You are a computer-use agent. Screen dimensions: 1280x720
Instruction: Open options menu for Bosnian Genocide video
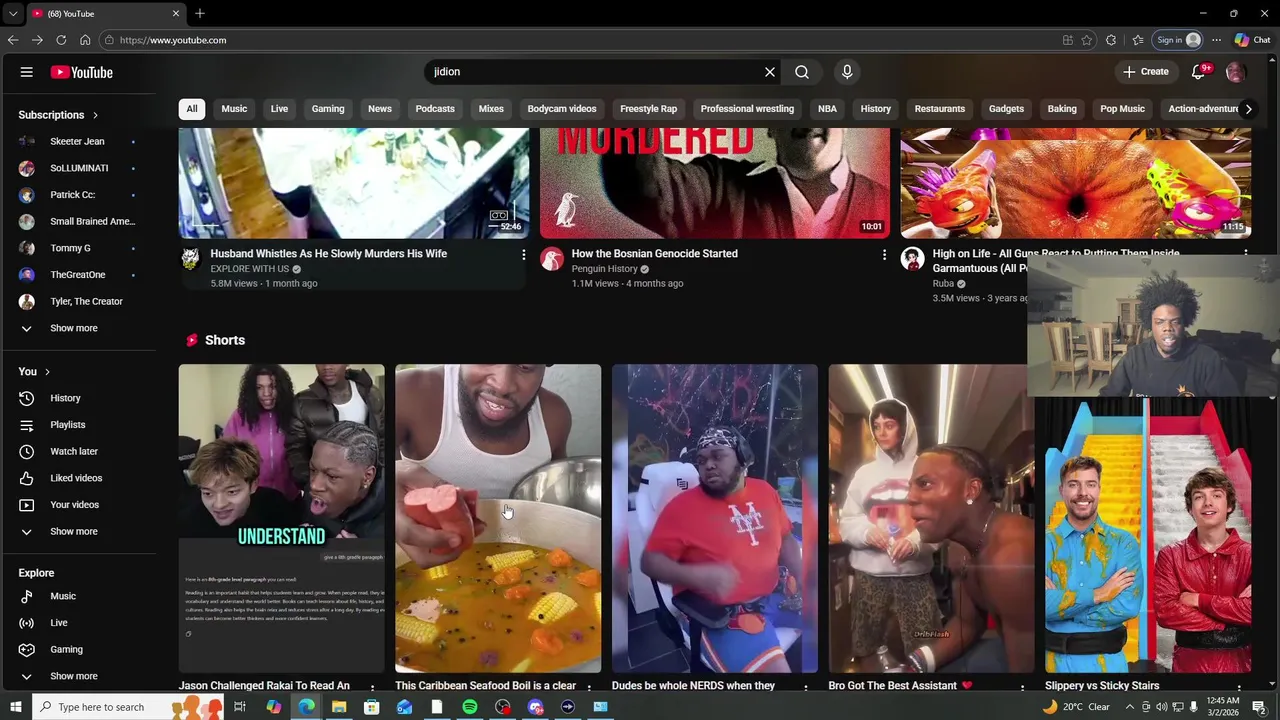[884, 255]
